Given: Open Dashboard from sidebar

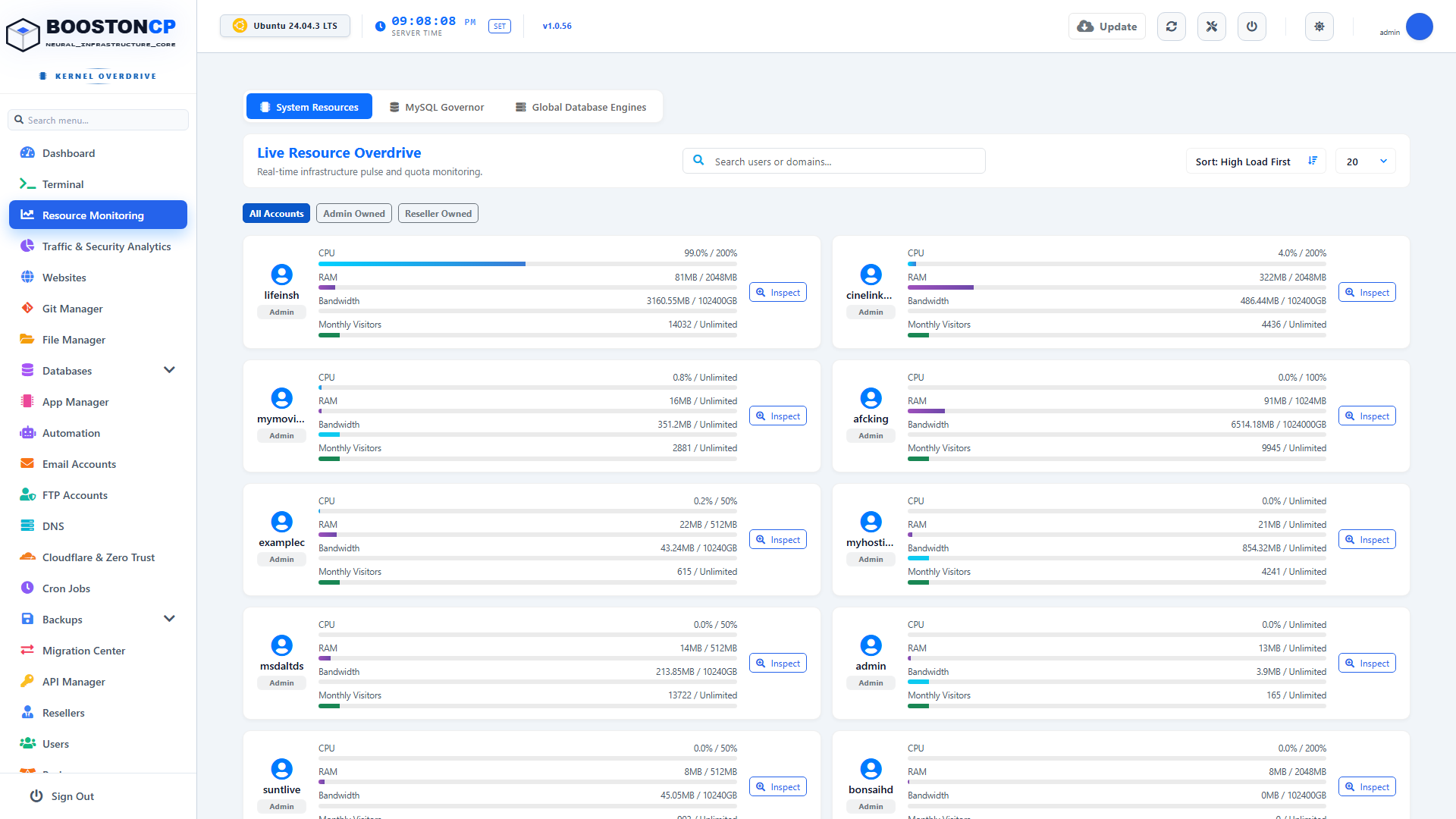Looking at the screenshot, I should [98, 153].
